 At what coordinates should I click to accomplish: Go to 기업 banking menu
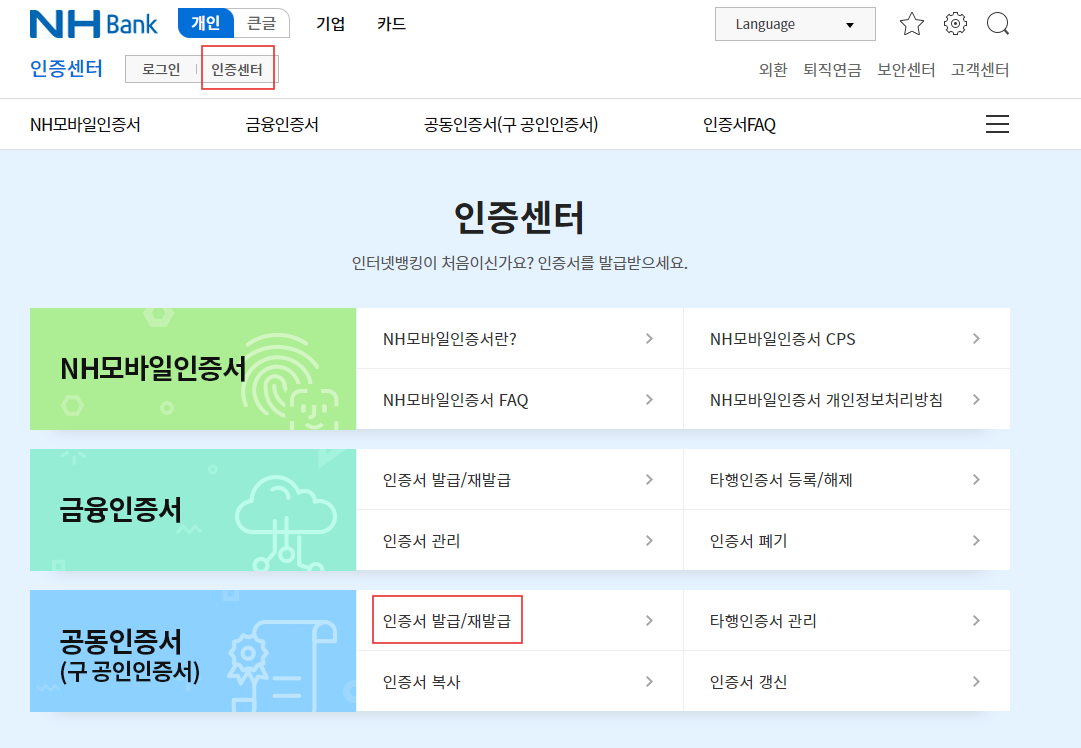330,24
